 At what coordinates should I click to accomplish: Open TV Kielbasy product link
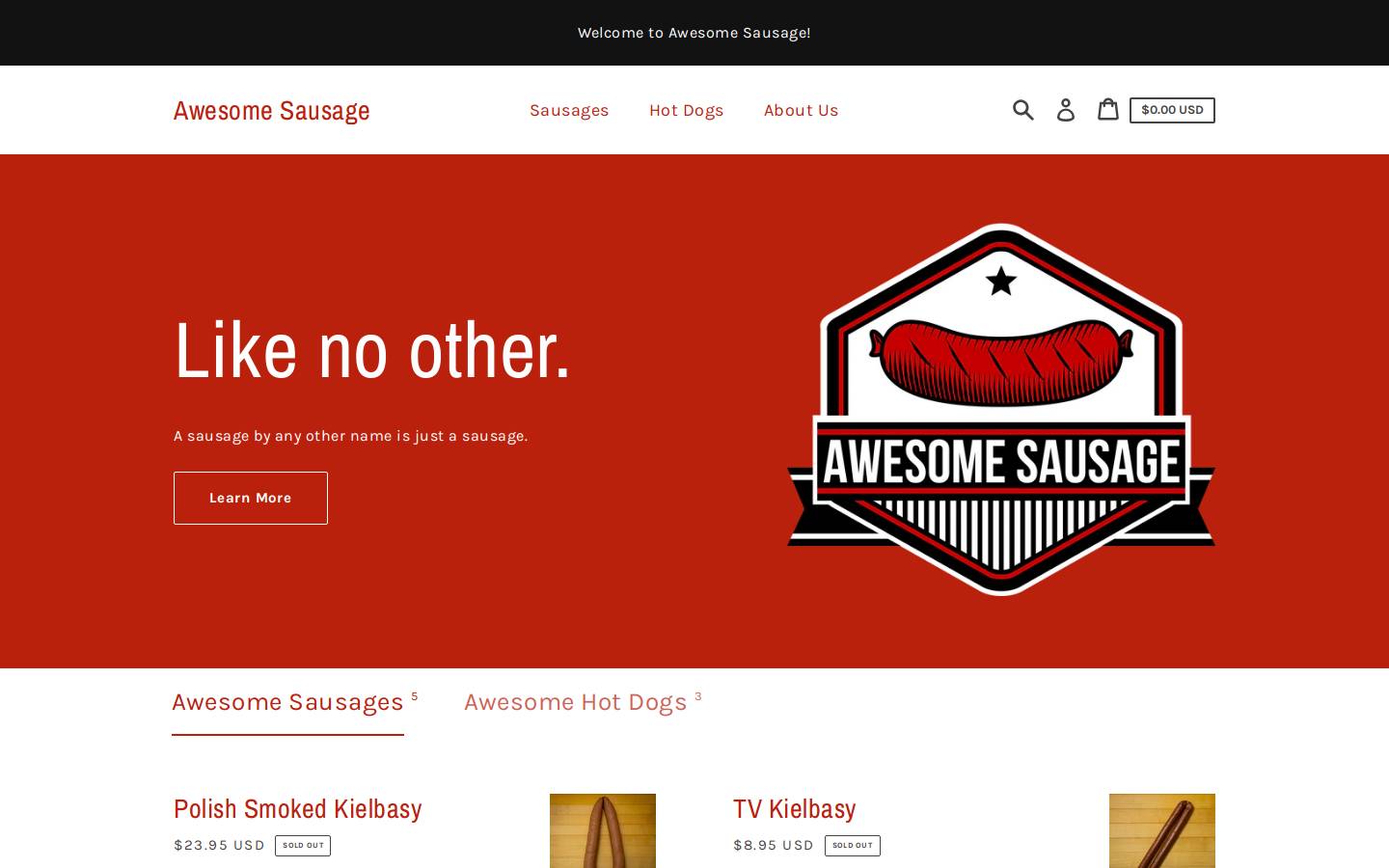click(795, 808)
